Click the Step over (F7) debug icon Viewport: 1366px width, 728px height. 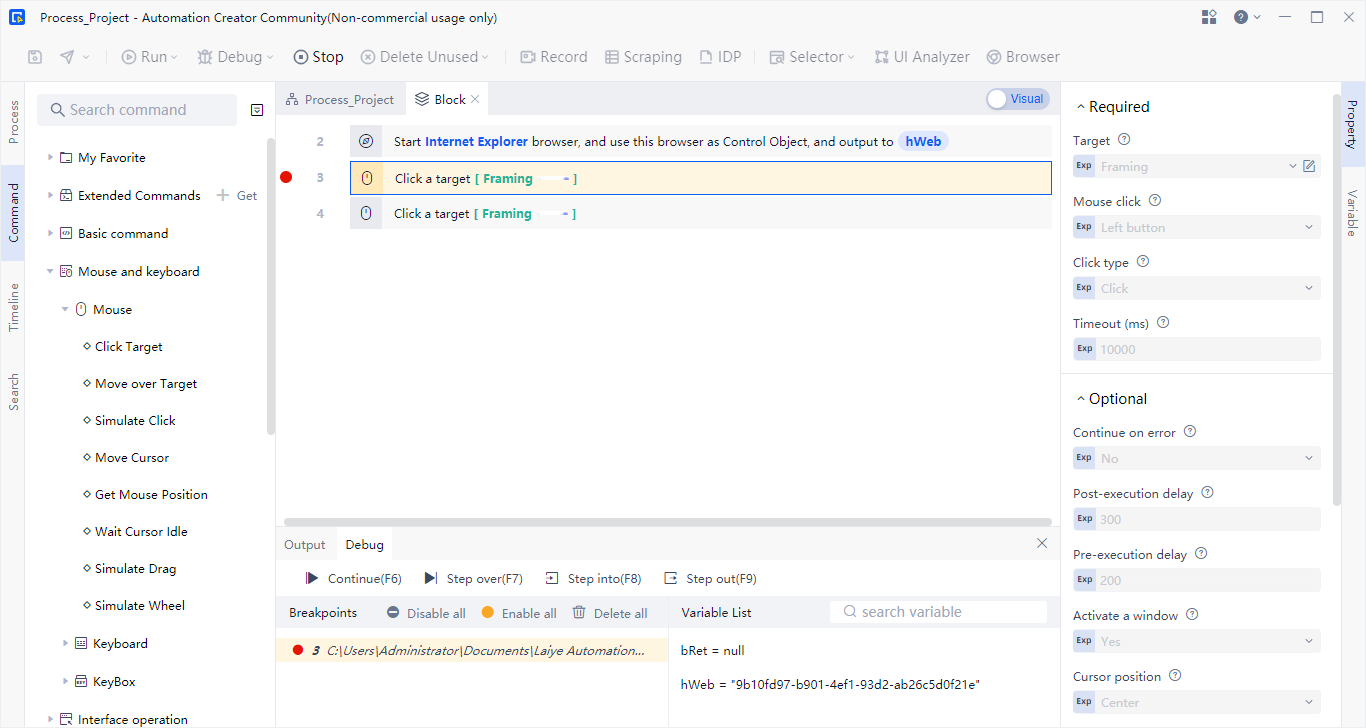tap(431, 578)
